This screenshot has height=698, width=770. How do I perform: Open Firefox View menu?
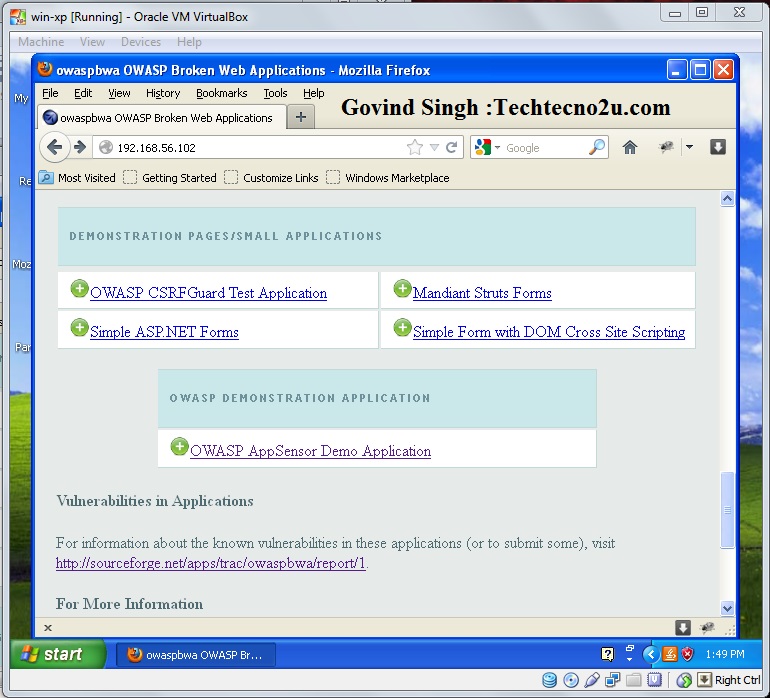119,93
